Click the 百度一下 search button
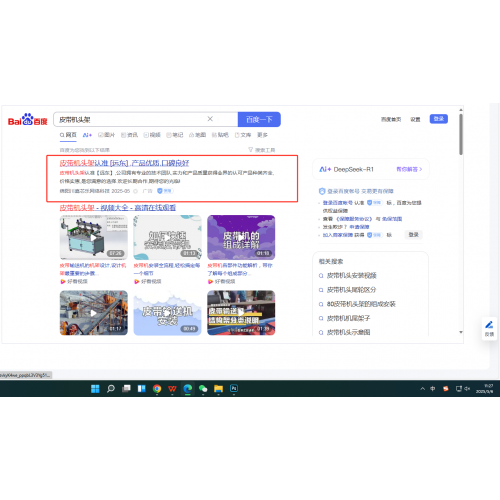The height and width of the screenshot is (500, 500). click(259, 119)
